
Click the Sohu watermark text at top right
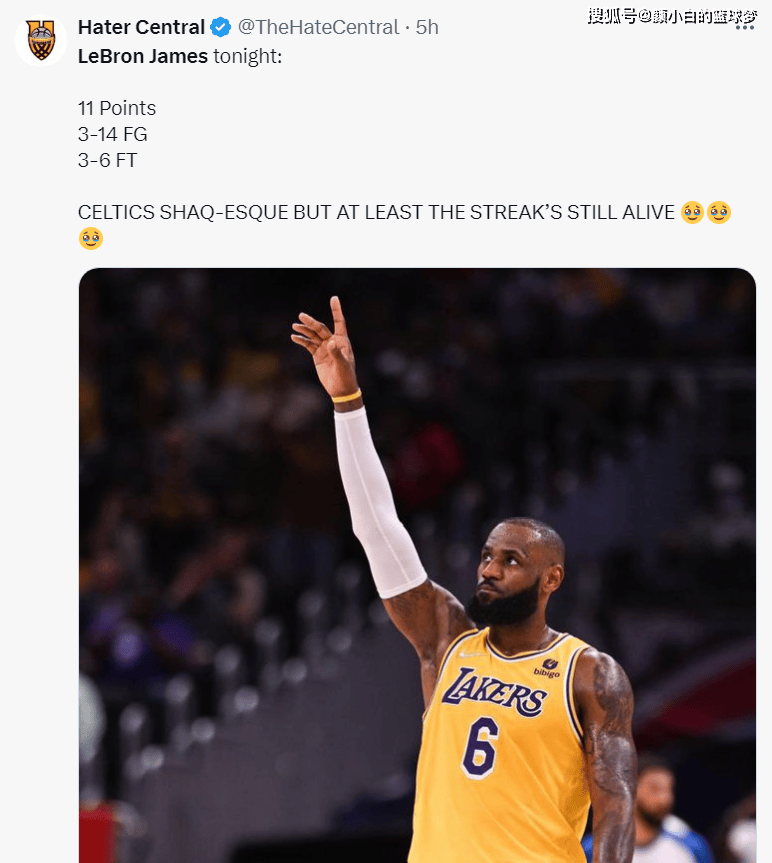(x=672, y=16)
